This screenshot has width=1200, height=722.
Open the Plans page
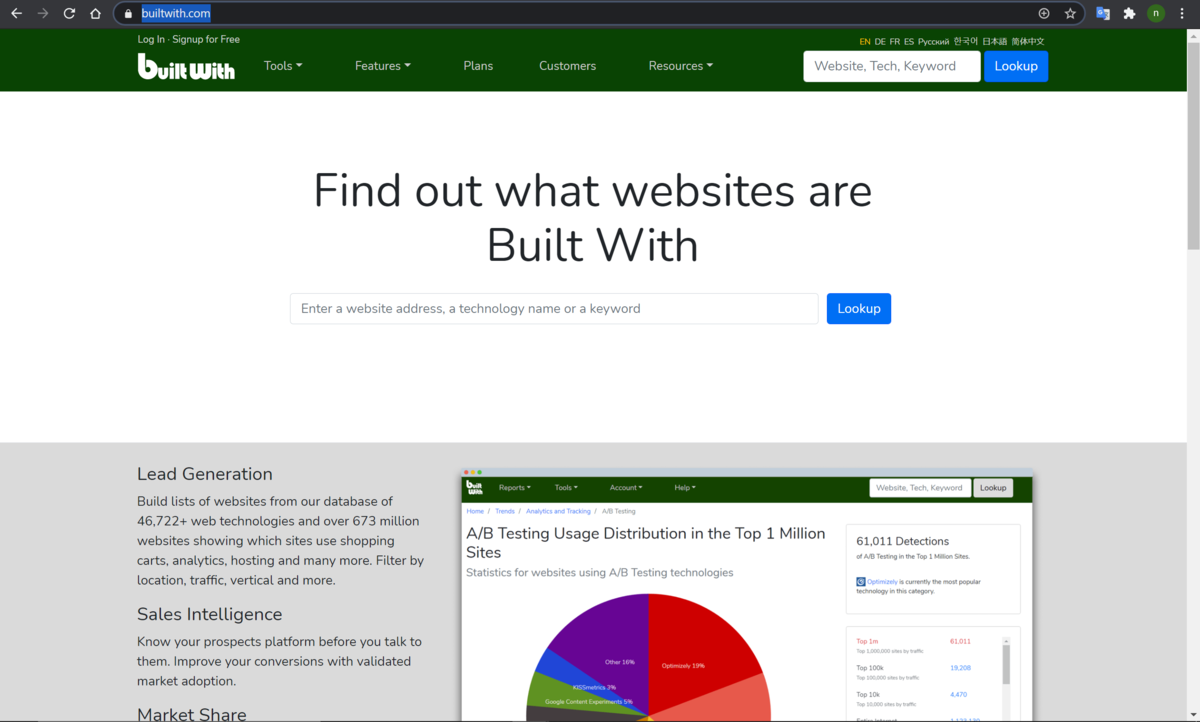pos(478,66)
